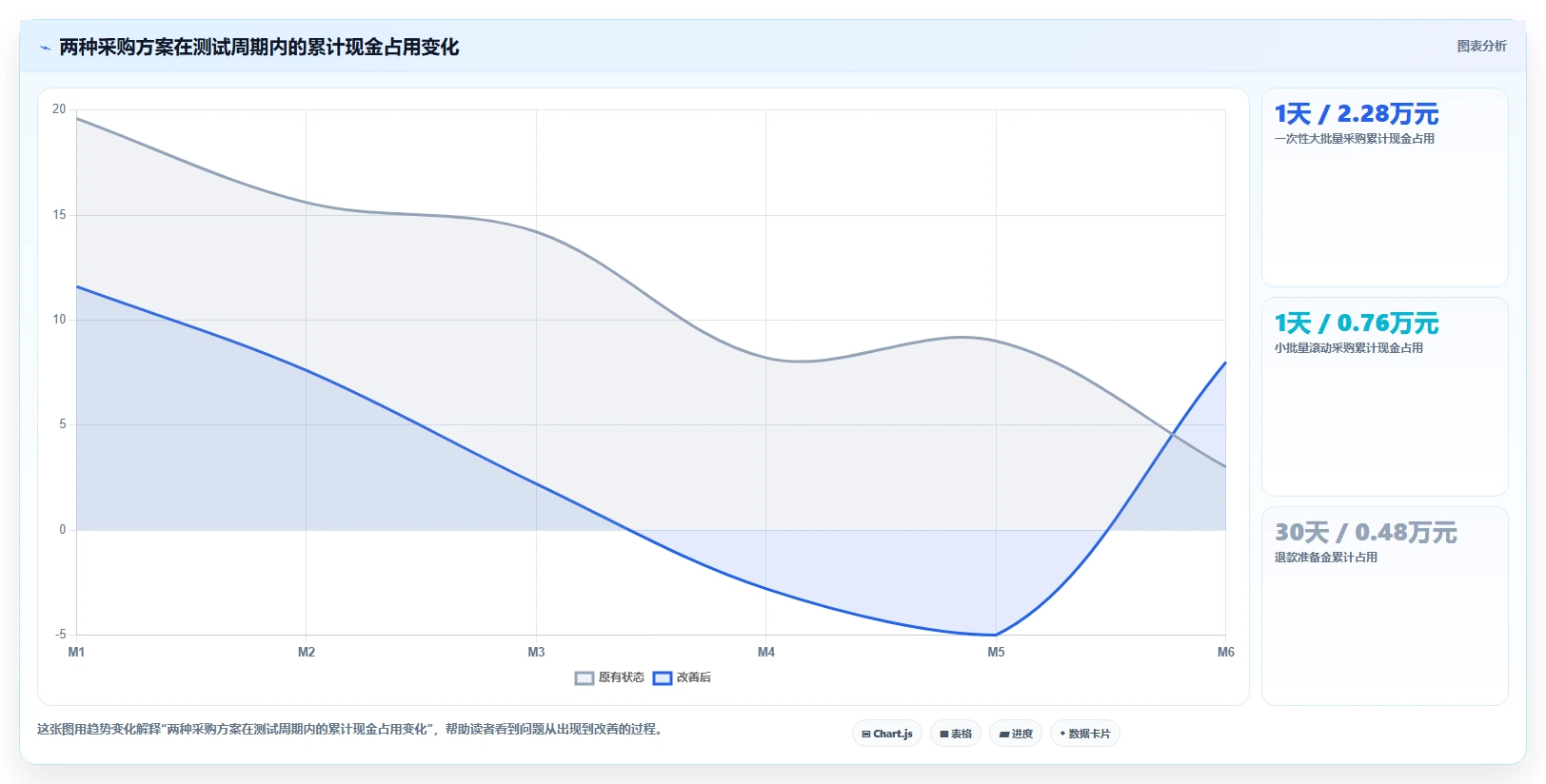Click the 原有状态 data point at M1
This screenshot has height=784, width=1546.
tap(76, 118)
